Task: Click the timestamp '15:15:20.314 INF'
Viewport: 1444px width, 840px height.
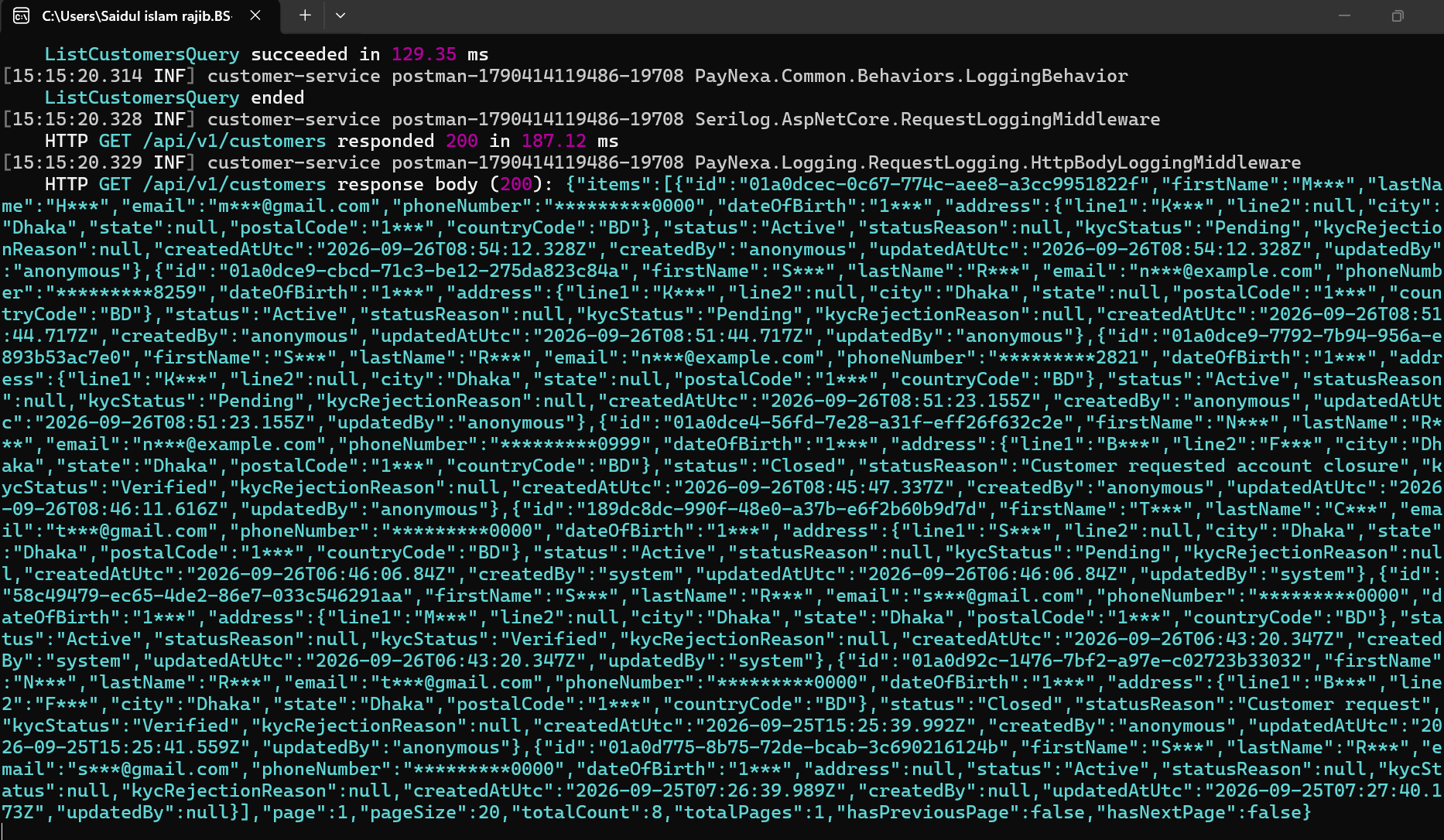Action: [x=98, y=76]
